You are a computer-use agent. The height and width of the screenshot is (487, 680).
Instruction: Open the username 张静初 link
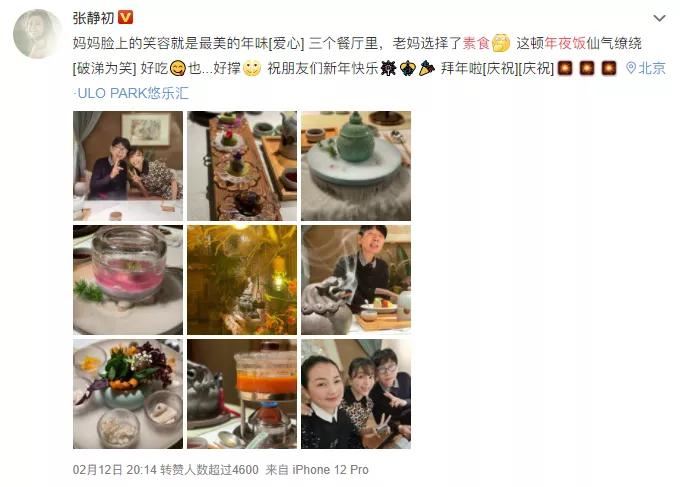93,18
